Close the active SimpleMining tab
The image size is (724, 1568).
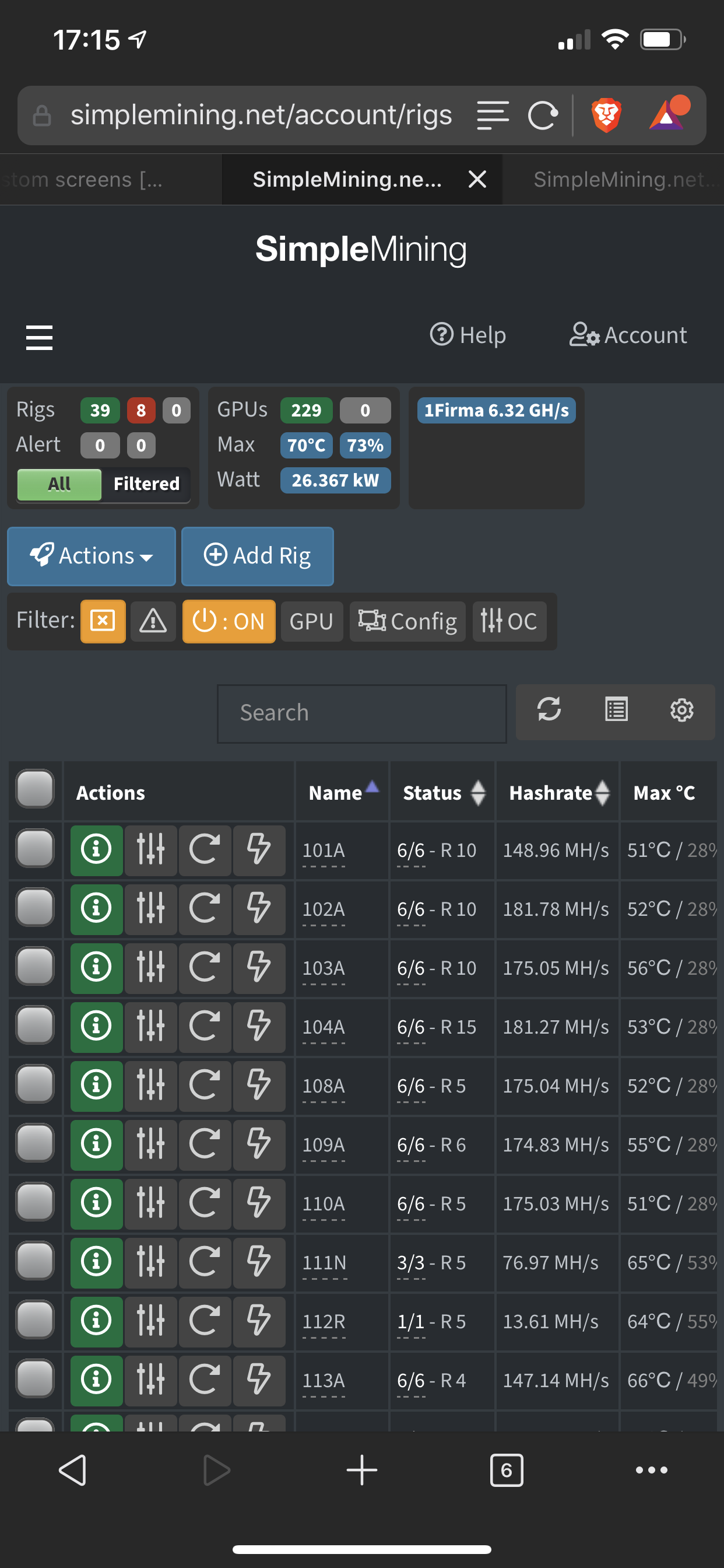point(477,179)
